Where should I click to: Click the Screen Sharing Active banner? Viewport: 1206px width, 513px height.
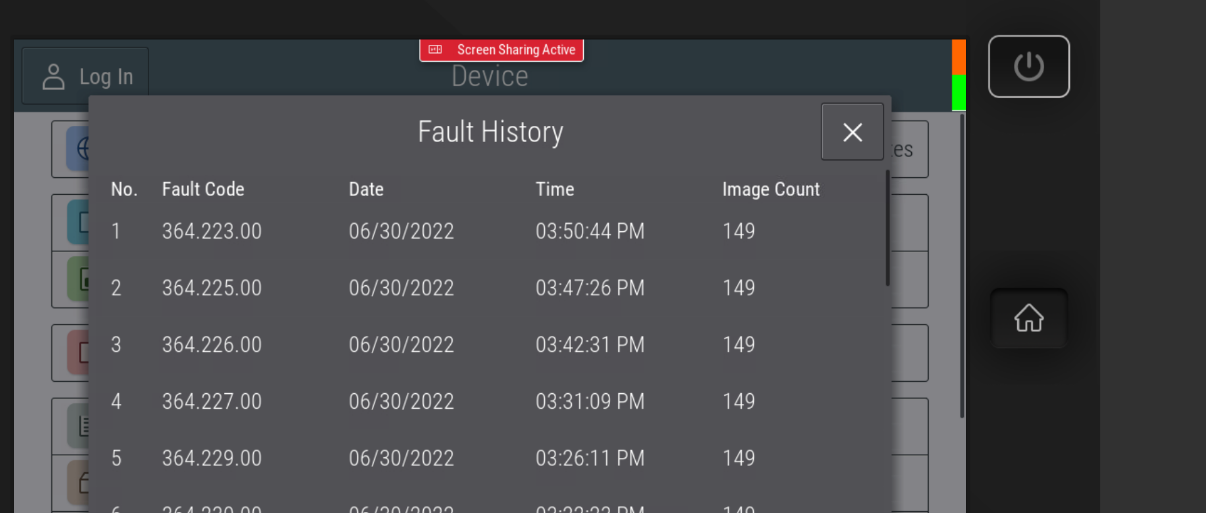coord(502,50)
